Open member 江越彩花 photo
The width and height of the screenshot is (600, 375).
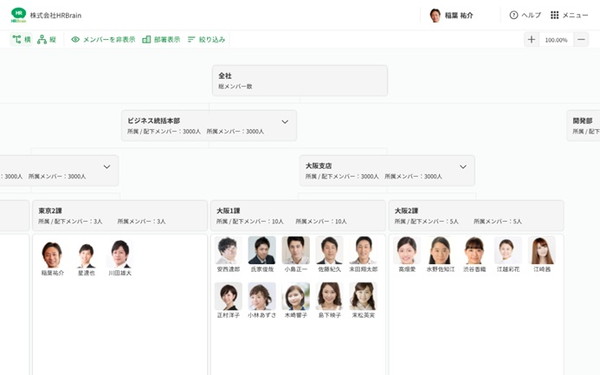[x=508, y=250]
